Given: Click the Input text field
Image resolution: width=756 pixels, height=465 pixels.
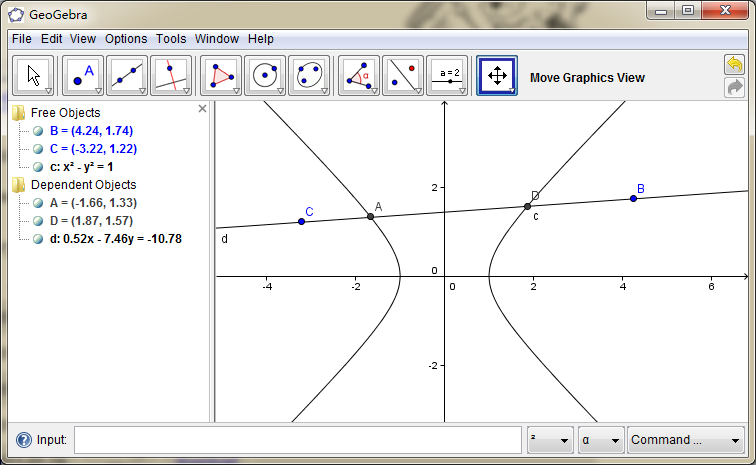Looking at the screenshot, I should tap(297, 440).
